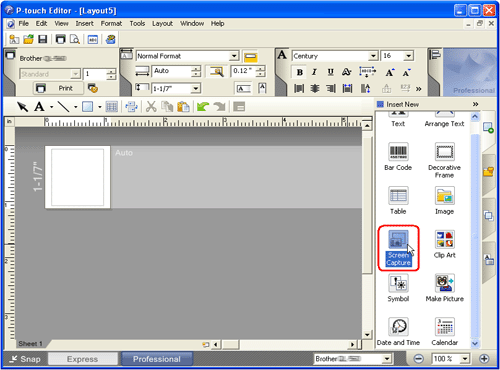Select the arrow pointer tool
Viewport: 500px width, 370px height.
click(23, 107)
